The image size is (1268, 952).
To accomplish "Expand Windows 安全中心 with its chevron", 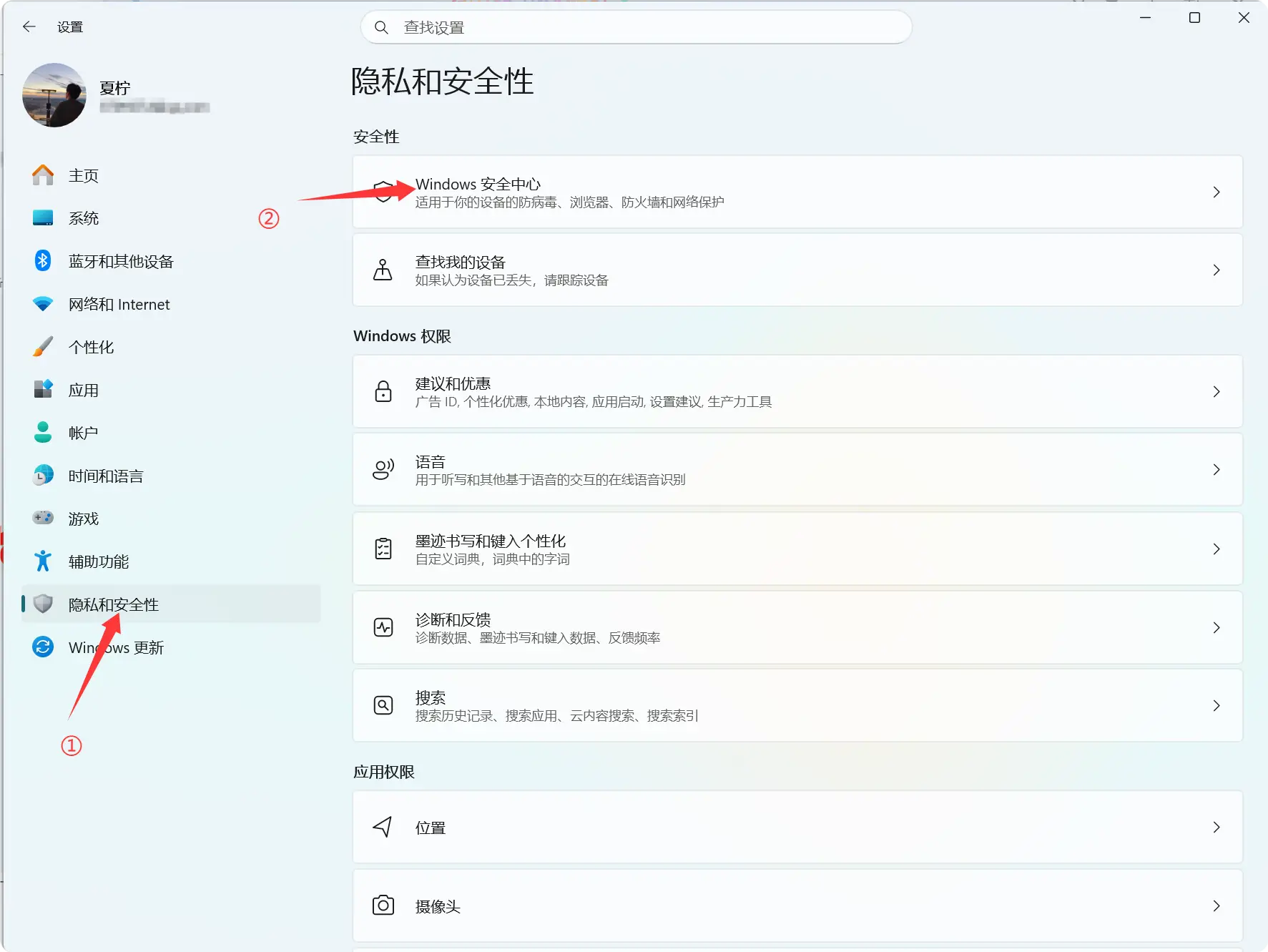I will [x=1216, y=192].
